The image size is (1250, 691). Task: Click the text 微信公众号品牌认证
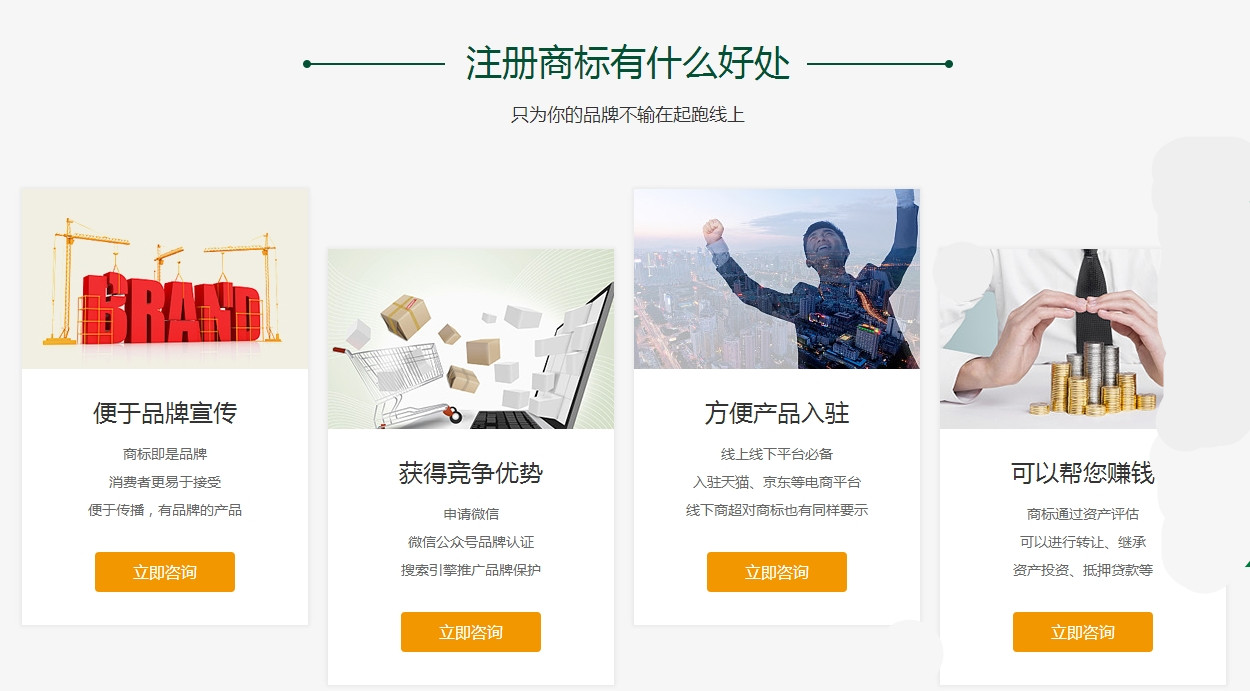(x=471, y=542)
